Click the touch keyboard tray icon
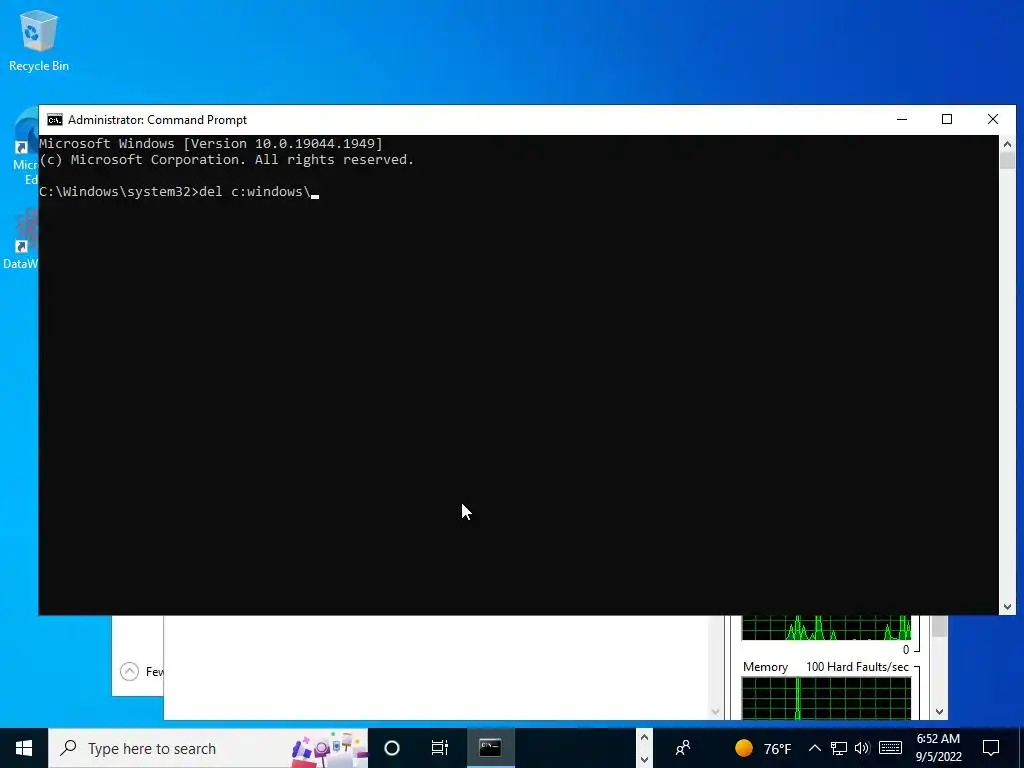 coord(890,748)
